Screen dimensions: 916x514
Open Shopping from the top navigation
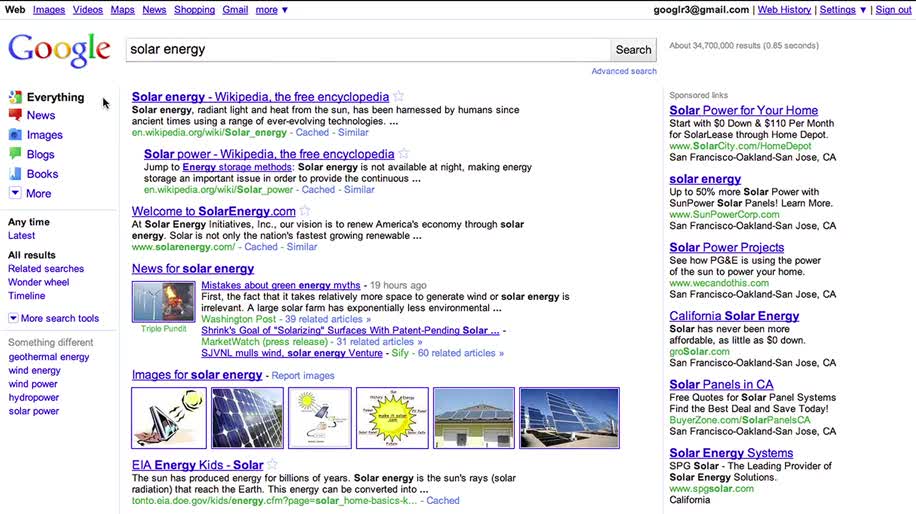click(195, 10)
